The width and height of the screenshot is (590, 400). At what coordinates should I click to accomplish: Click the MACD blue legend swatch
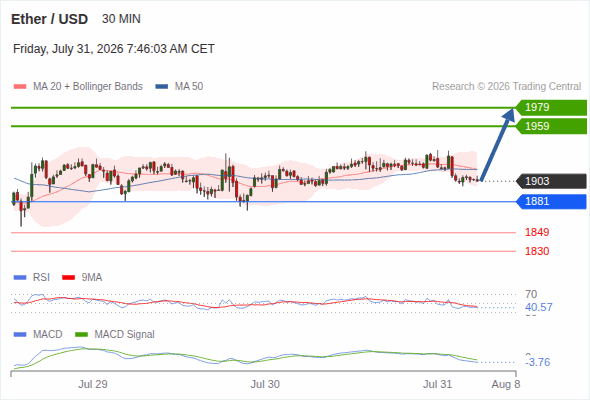20,335
